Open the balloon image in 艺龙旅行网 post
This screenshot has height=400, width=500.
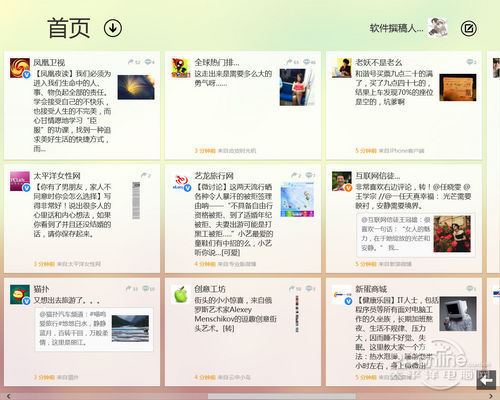coord(297,200)
